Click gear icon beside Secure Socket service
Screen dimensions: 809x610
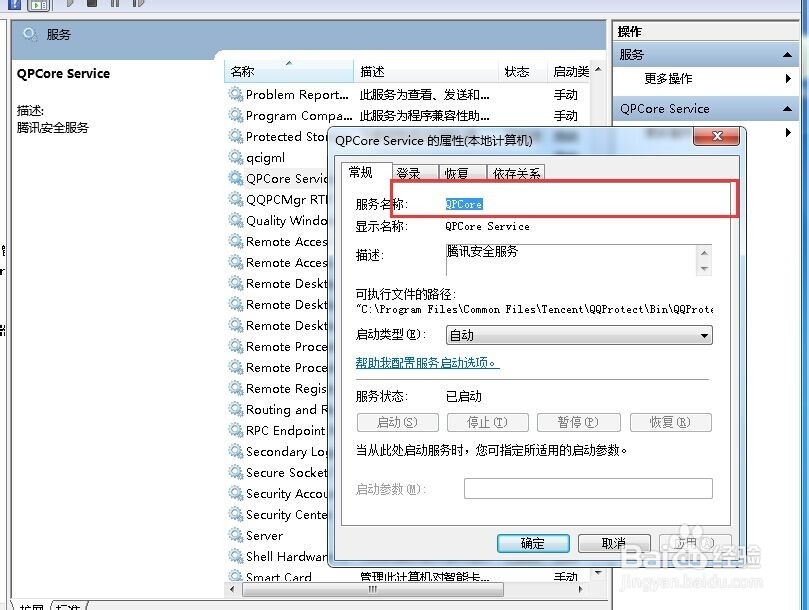tap(236, 472)
